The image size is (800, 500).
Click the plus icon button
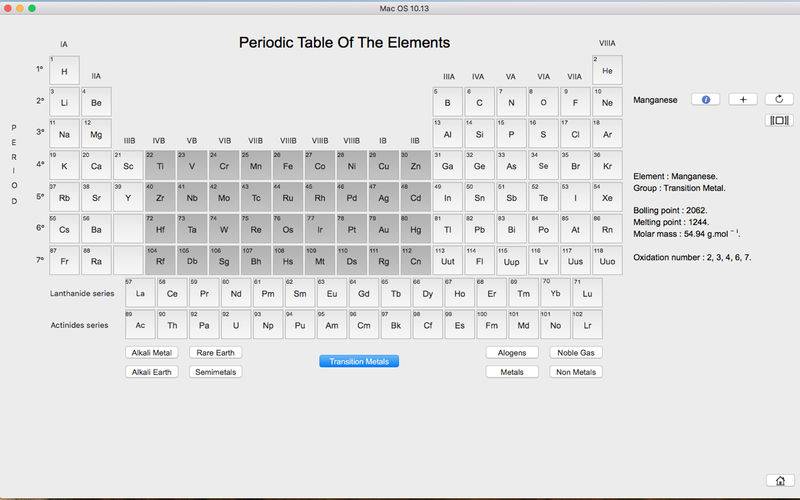743,99
